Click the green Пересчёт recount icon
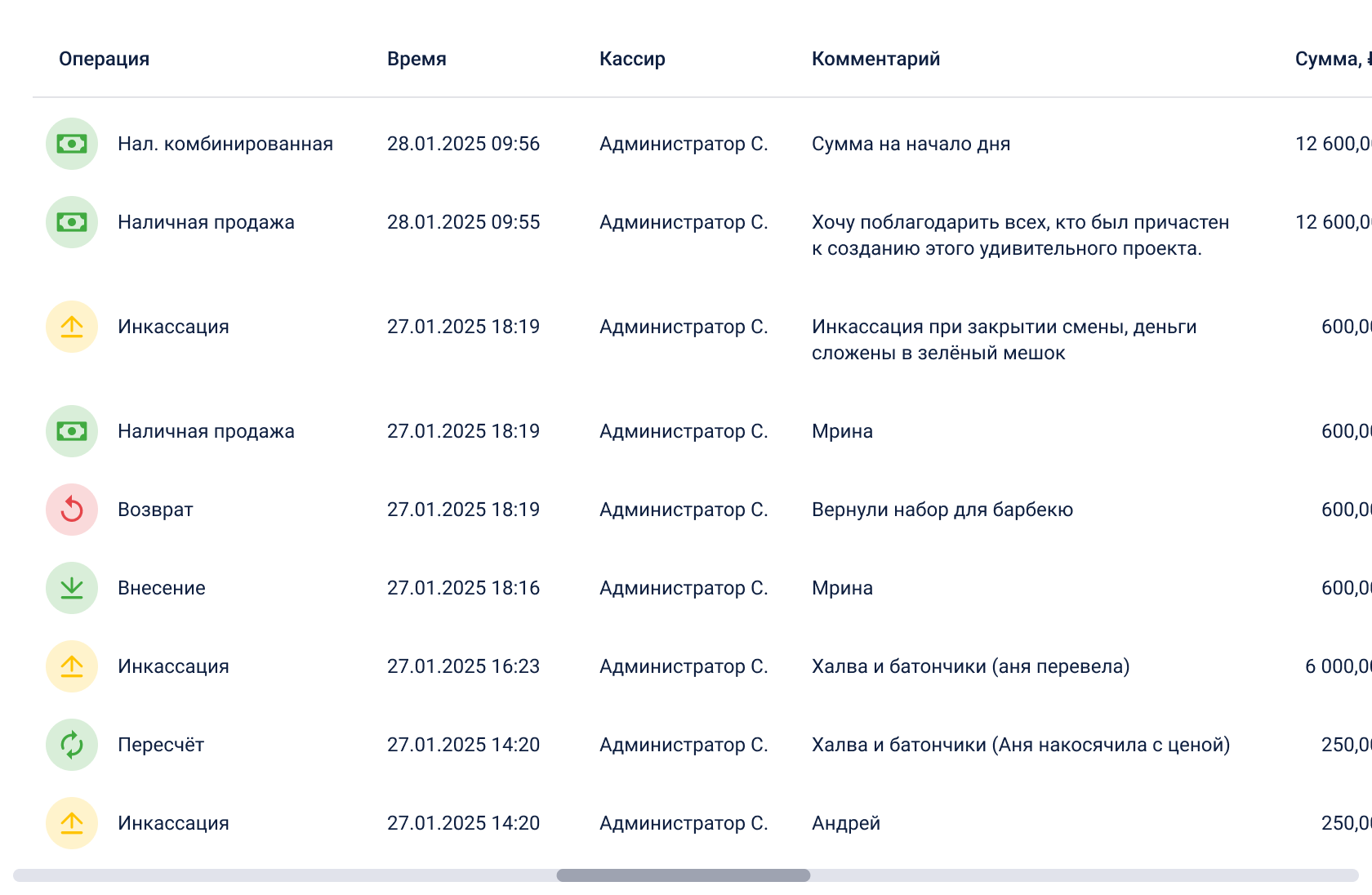This screenshot has width=1372, height=895. click(72, 745)
